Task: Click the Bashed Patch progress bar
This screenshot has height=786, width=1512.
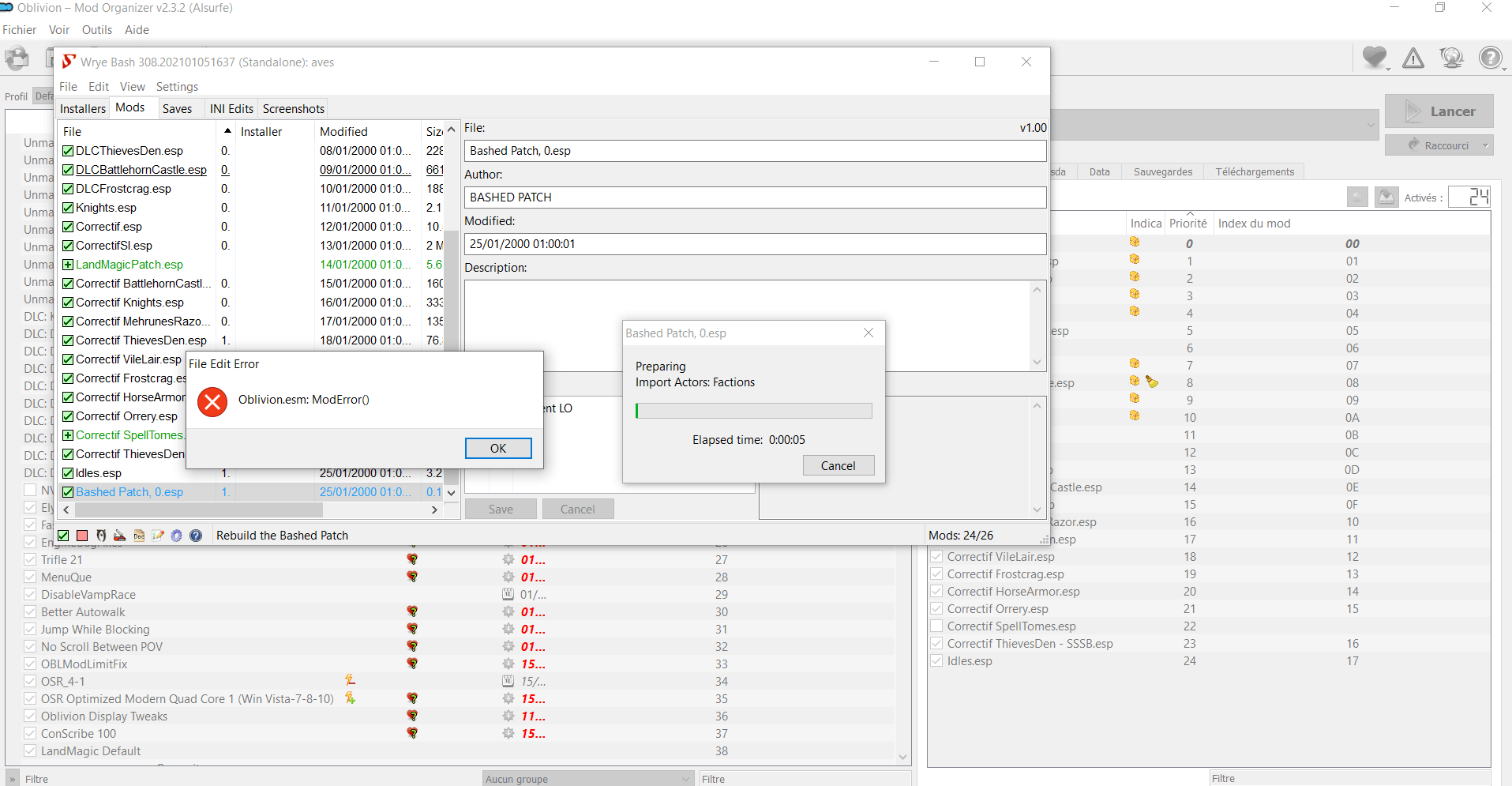Action: click(754, 411)
